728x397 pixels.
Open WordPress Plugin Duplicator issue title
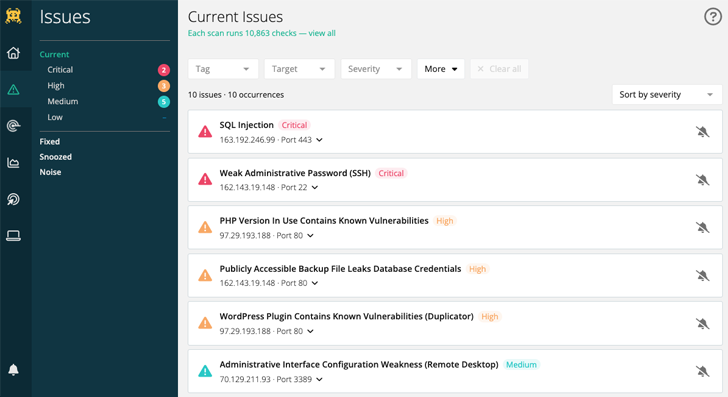tap(346, 316)
